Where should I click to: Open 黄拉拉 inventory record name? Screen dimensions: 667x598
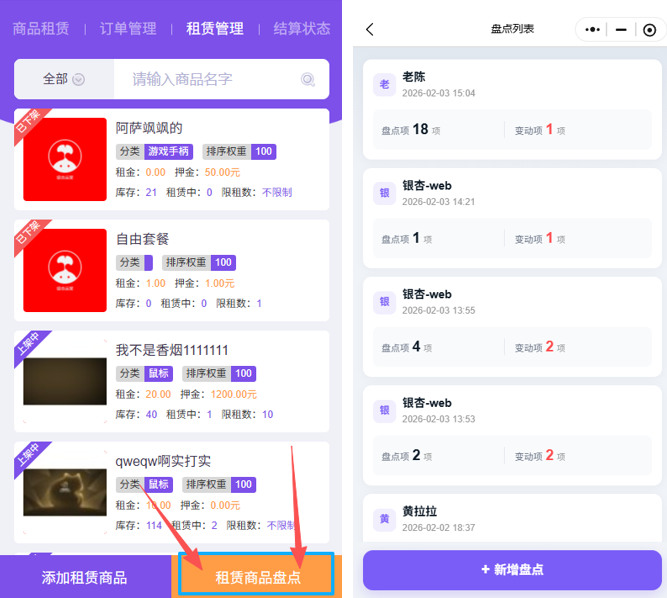419,511
